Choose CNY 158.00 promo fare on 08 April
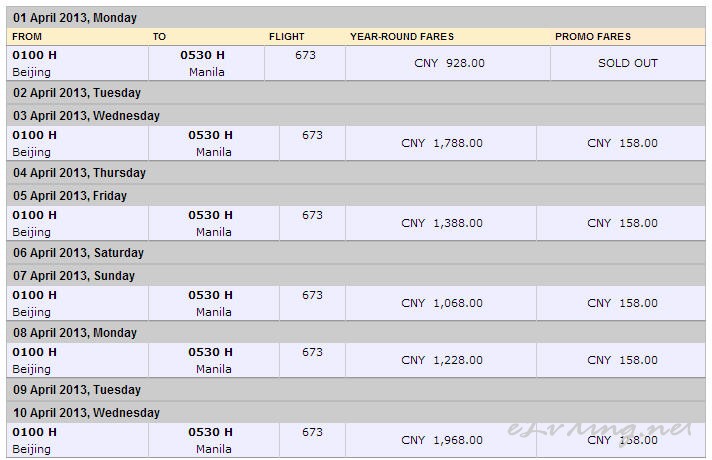The height and width of the screenshot is (460, 712). (x=622, y=360)
